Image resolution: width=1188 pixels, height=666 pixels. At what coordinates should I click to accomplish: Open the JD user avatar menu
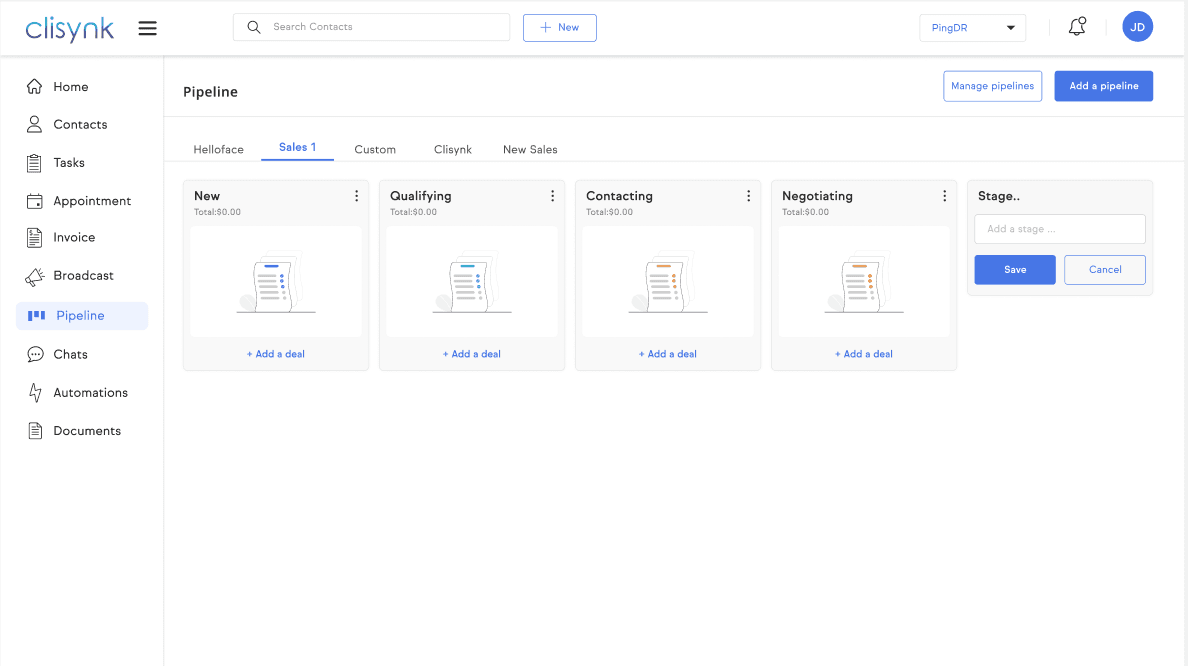click(1137, 27)
